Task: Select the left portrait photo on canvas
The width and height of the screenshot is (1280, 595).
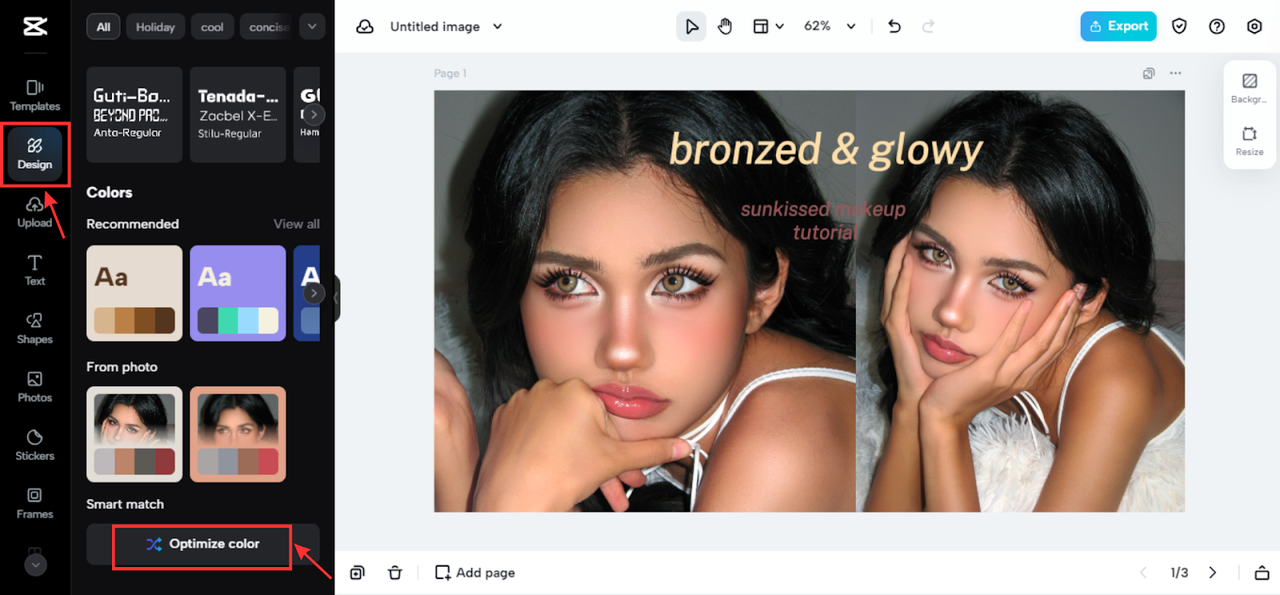Action: (645, 301)
